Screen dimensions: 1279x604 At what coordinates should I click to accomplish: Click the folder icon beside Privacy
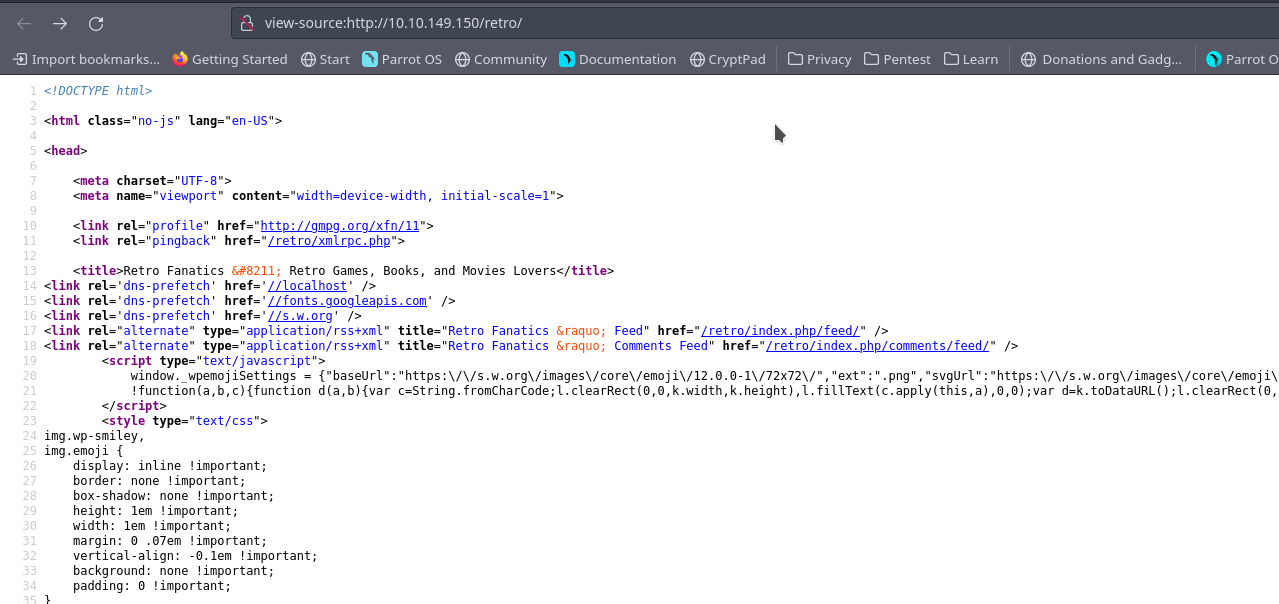pos(795,59)
